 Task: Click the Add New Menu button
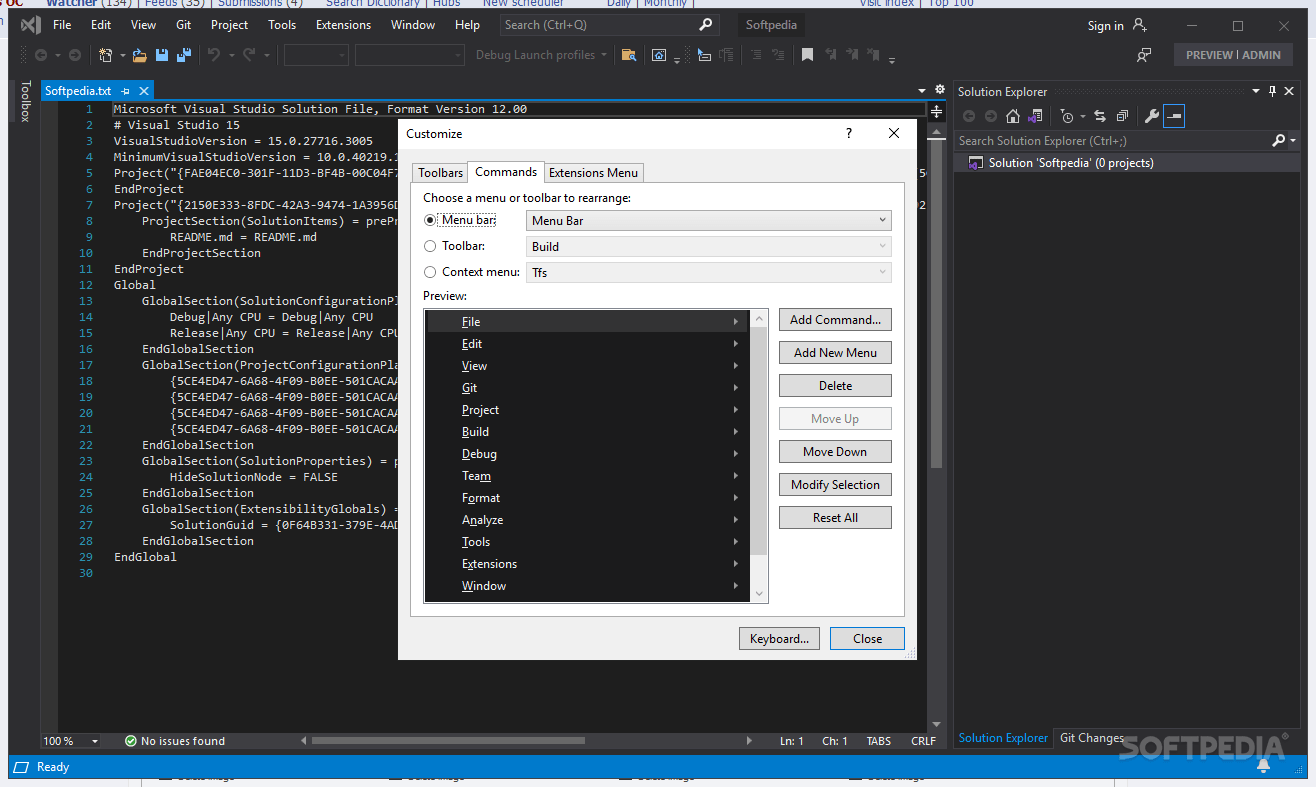835,353
